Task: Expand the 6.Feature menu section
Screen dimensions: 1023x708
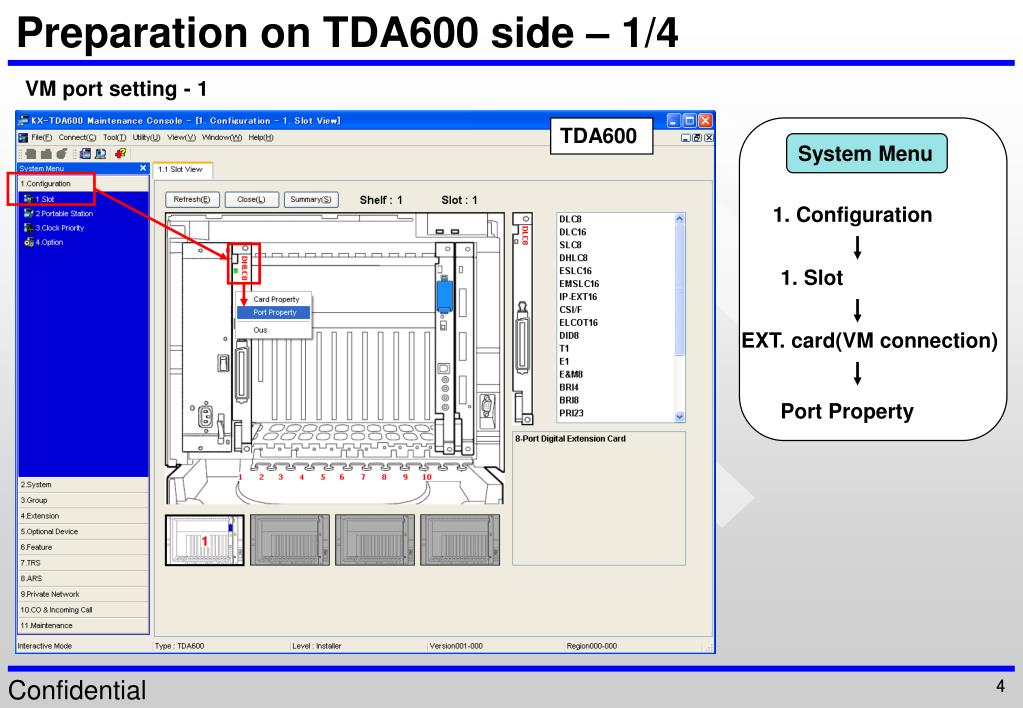Action: pos(84,547)
